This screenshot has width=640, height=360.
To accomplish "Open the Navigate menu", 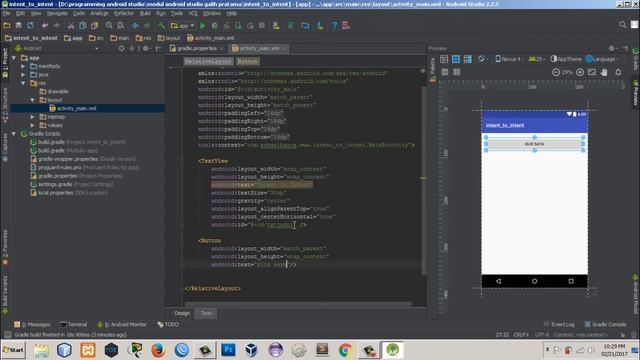I will pos(57,13).
